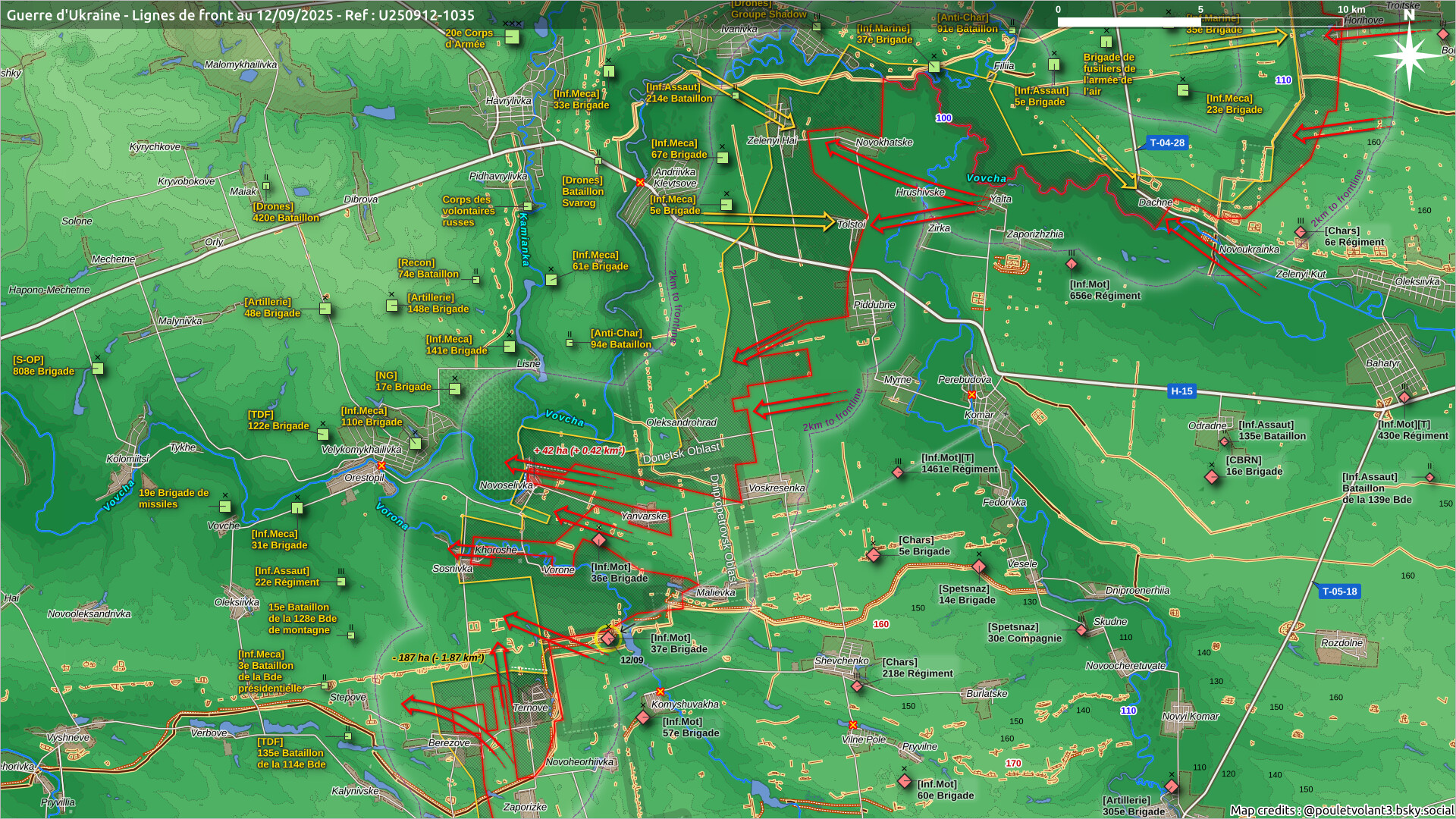This screenshot has width=1456, height=819.
Task: Click the 808e Brigade green unit square
Action: click(98, 369)
